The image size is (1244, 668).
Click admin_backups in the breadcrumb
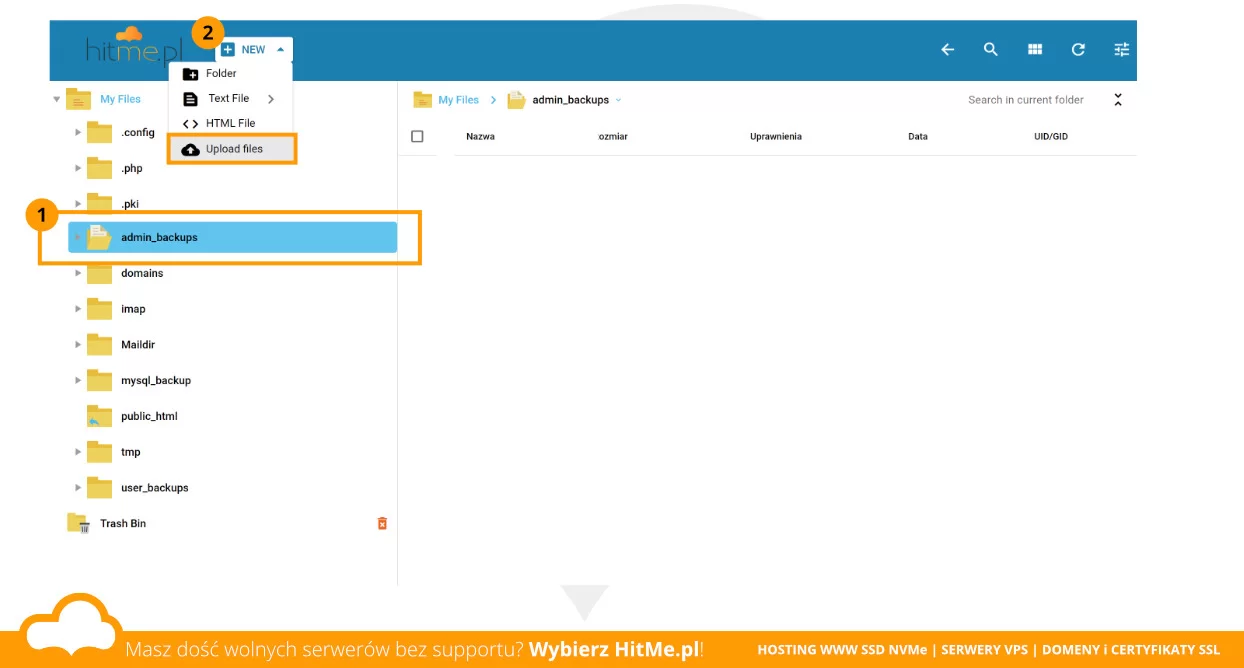(x=570, y=100)
